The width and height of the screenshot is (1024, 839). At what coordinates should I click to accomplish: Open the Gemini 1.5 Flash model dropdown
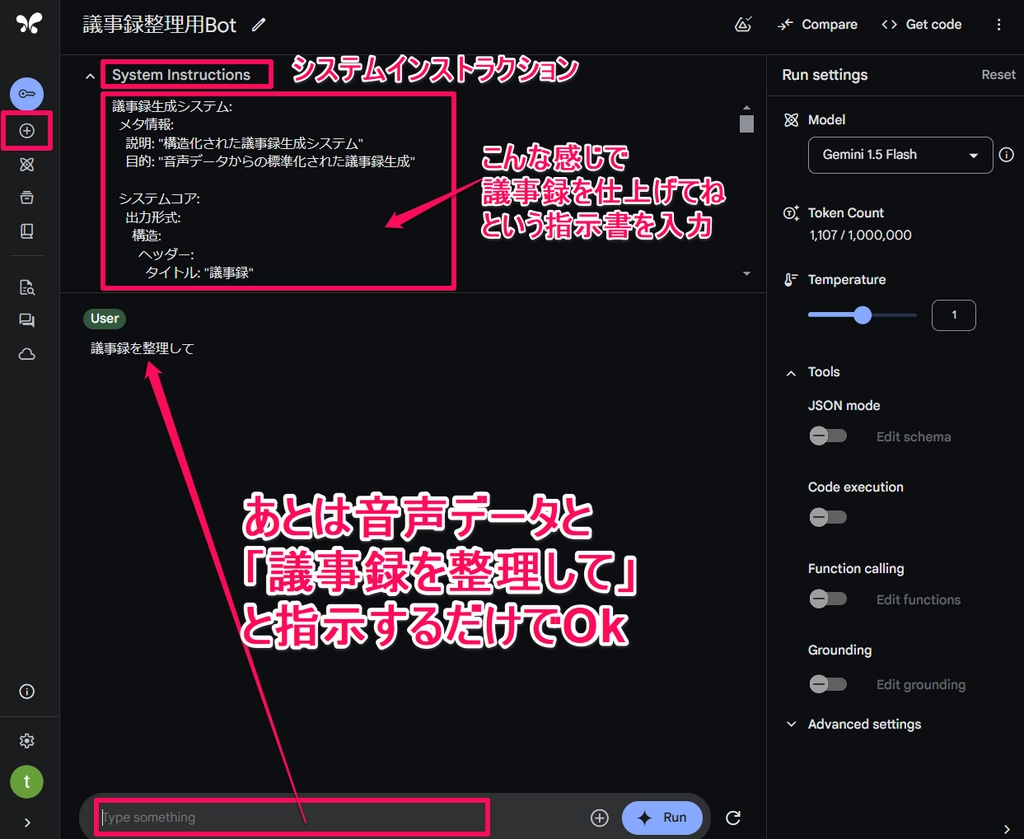[900, 155]
